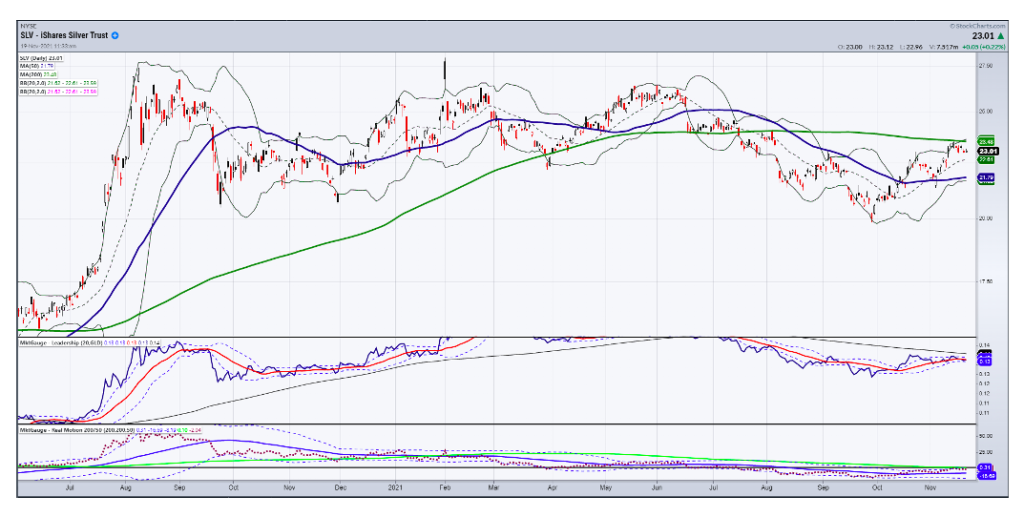Click the 27.50 price axis label
1024x517 pixels.
click(x=986, y=66)
